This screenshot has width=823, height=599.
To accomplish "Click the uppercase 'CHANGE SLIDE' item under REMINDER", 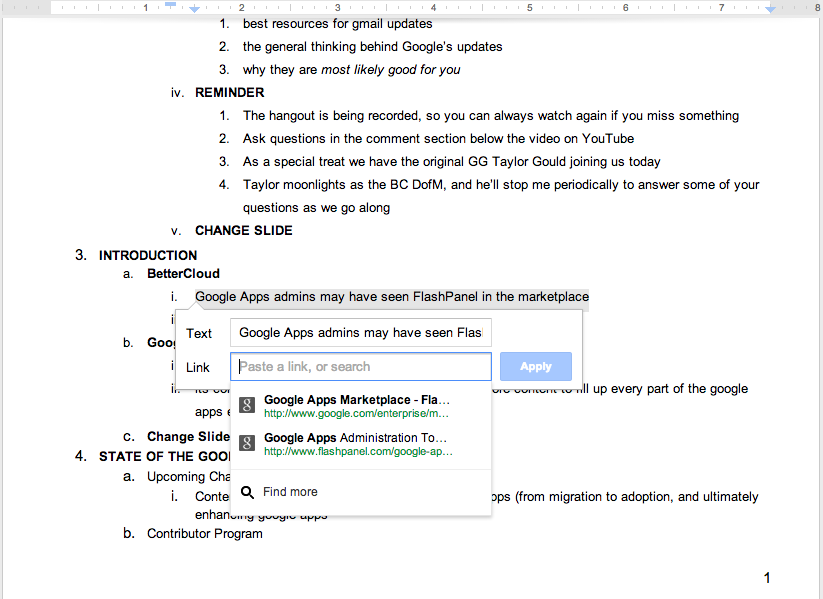I will click(244, 231).
